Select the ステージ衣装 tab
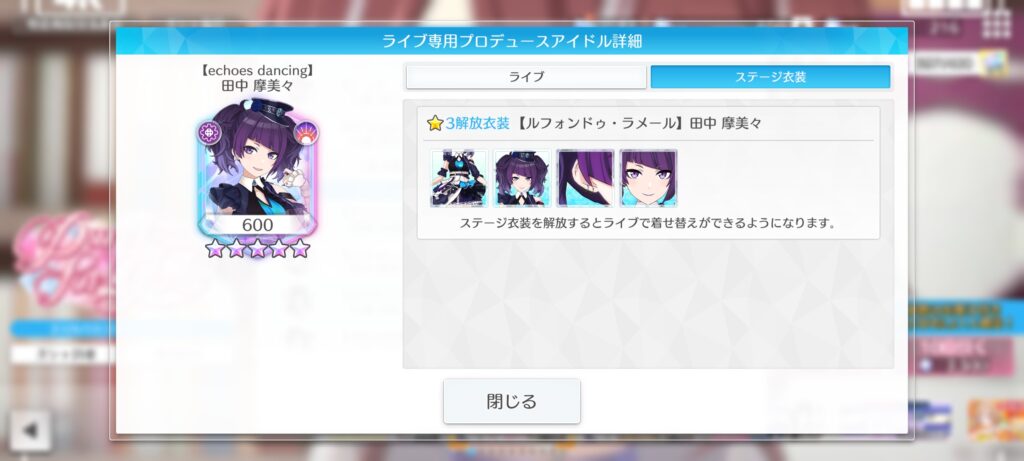Viewport: 1024px width, 461px height. coord(770,77)
